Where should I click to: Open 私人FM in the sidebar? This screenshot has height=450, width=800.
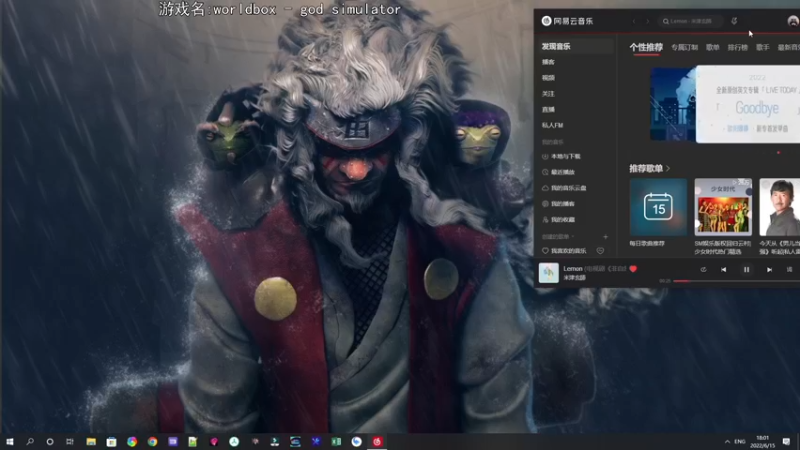click(x=553, y=126)
